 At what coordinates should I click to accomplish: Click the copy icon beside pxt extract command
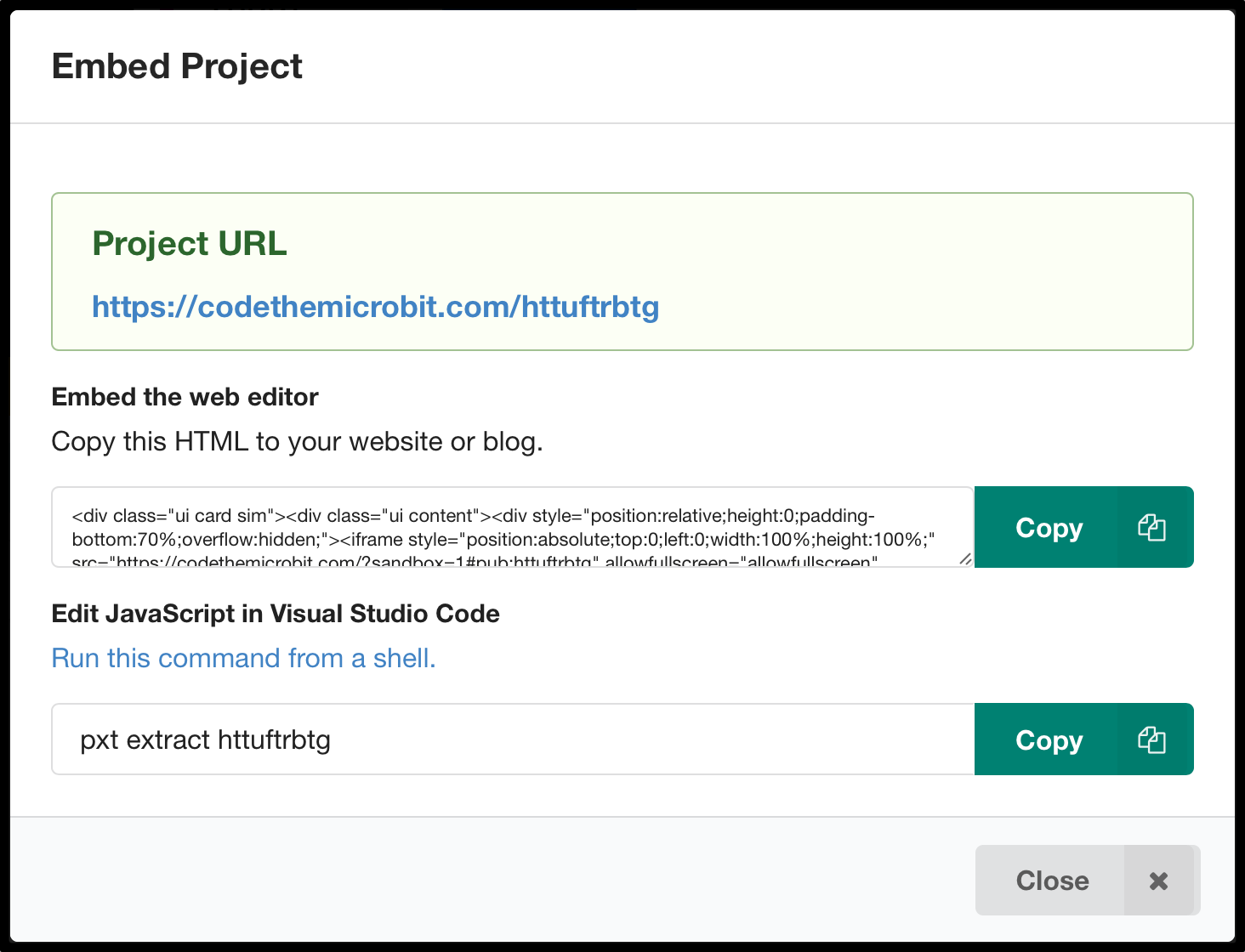coord(1152,740)
